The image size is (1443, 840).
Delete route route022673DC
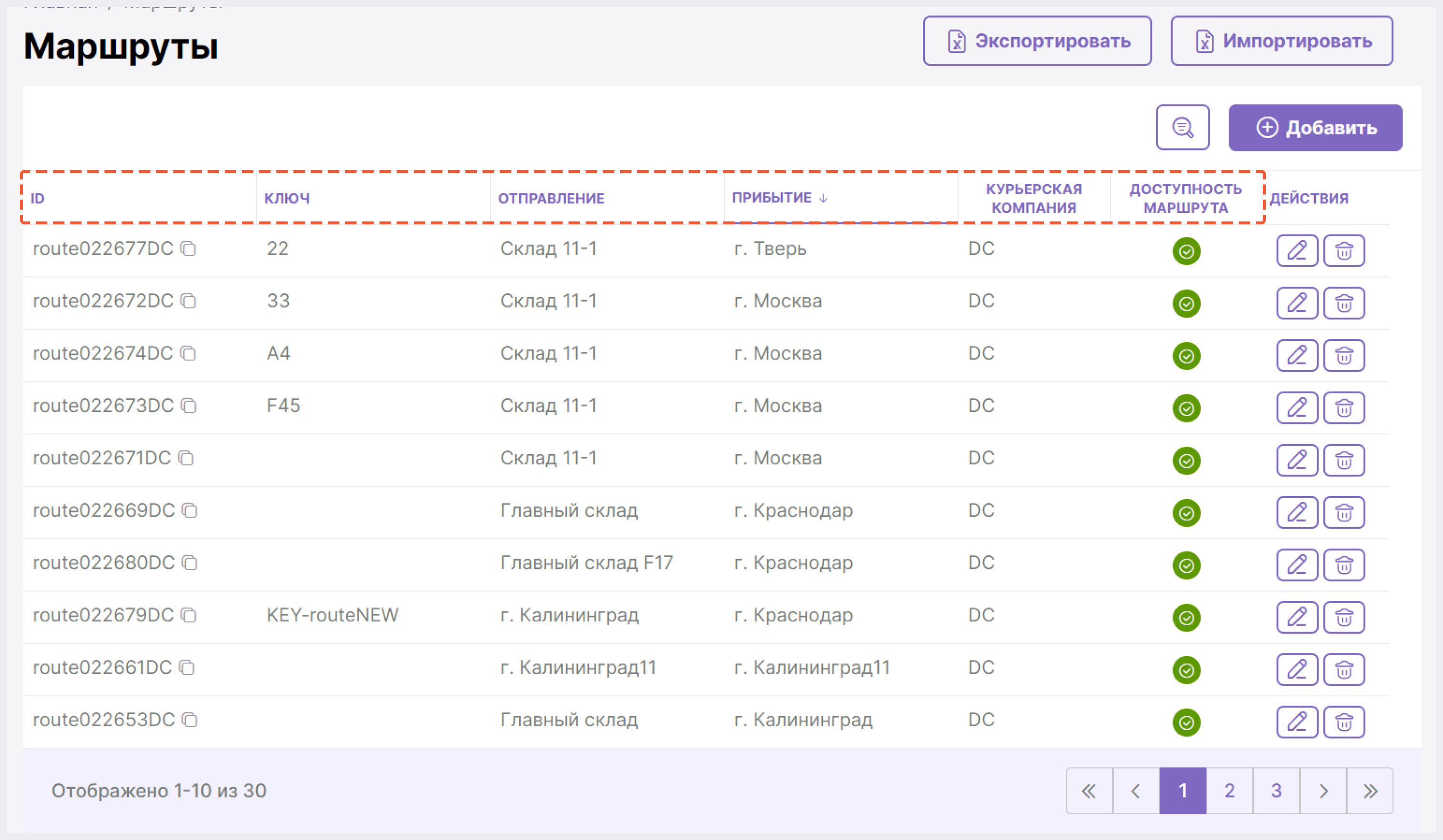click(x=1344, y=408)
